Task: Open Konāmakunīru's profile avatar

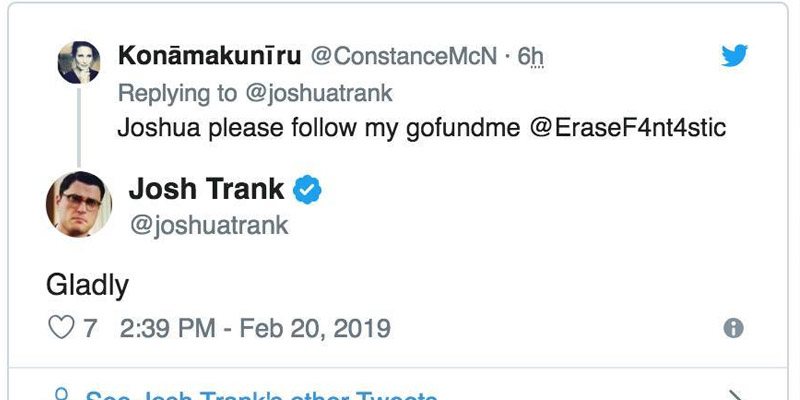Action: [79, 62]
